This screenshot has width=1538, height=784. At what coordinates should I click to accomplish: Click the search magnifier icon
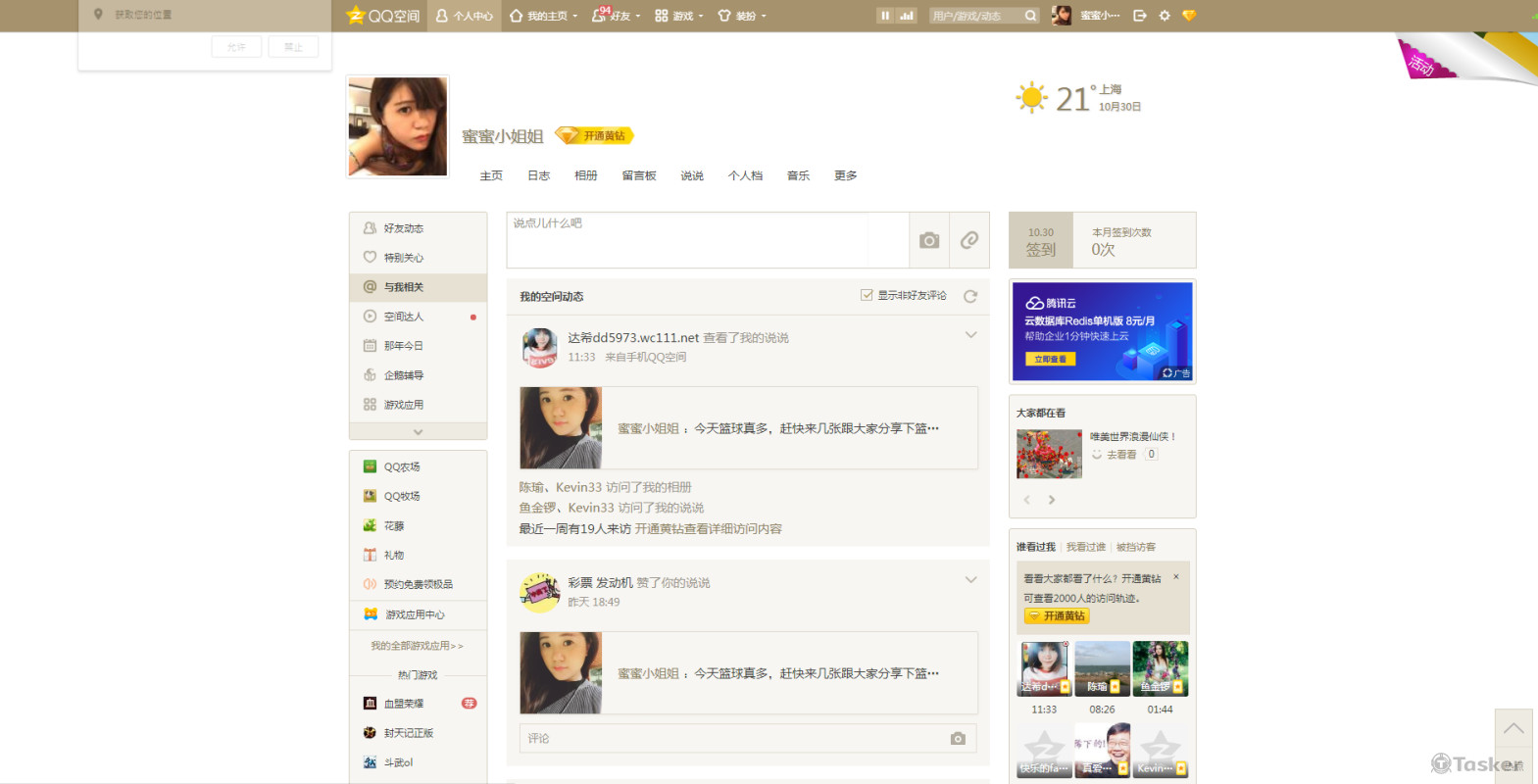click(x=1030, y=16)
